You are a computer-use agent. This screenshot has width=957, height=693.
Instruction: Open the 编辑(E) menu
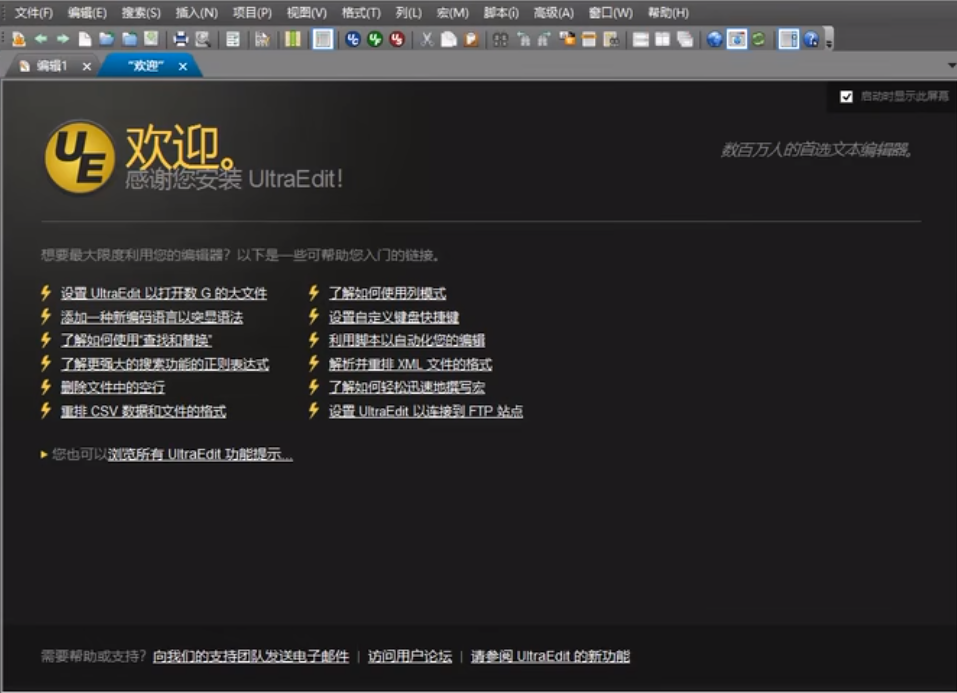(87, 12)
